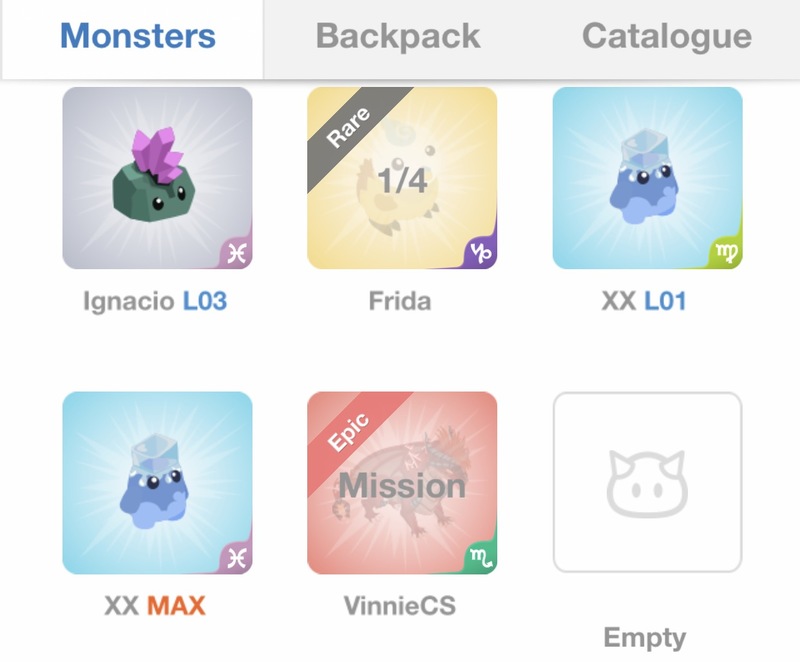Click the Ignacio L03 name label
This screenshot has width=800, height=662.
pyautogui.click(x=155, y=301)
